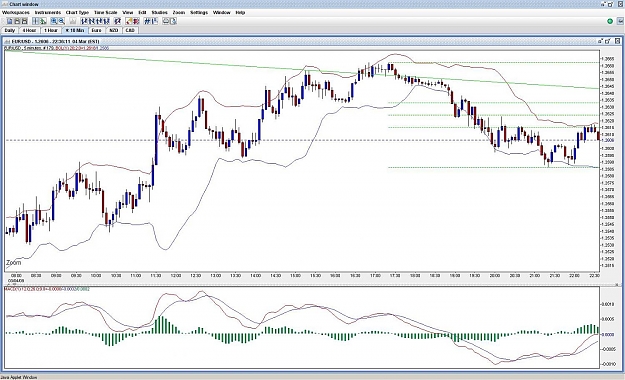Viewport: 625px width, 380px height.
Task: Click the first toolbar icon, new chart page
Action: tap(10, 21)
